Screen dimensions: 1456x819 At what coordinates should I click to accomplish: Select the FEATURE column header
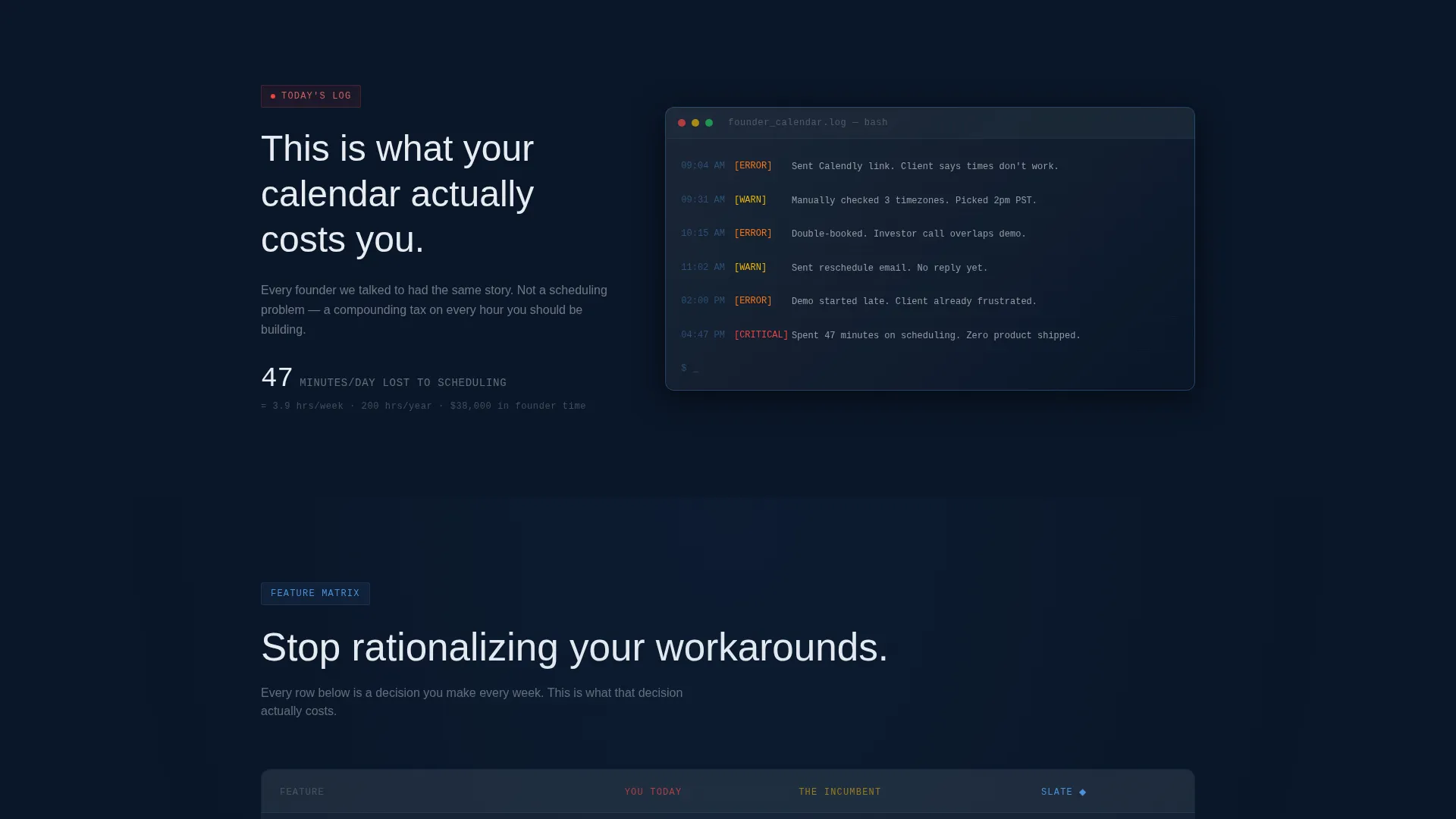[x=302, y=792]
